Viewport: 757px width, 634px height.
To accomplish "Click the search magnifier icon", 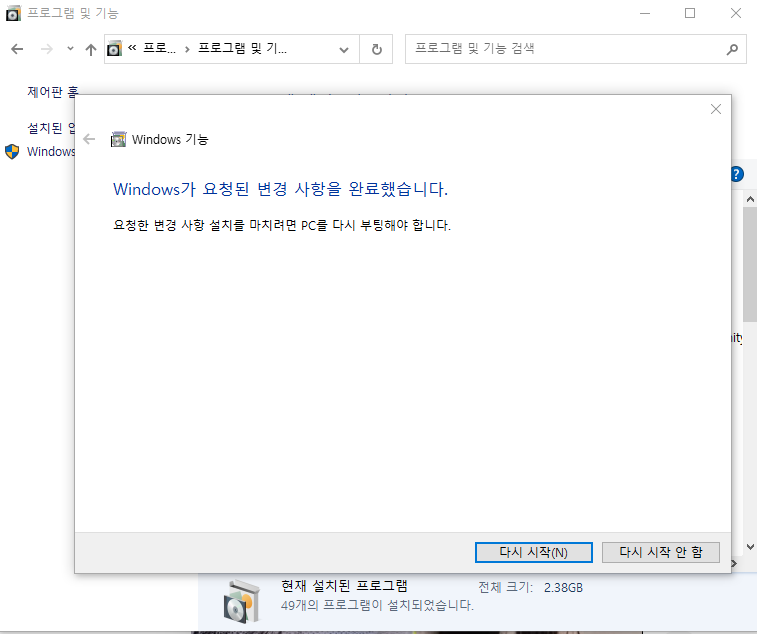I will pyautogui.click(x=732, y=49).
